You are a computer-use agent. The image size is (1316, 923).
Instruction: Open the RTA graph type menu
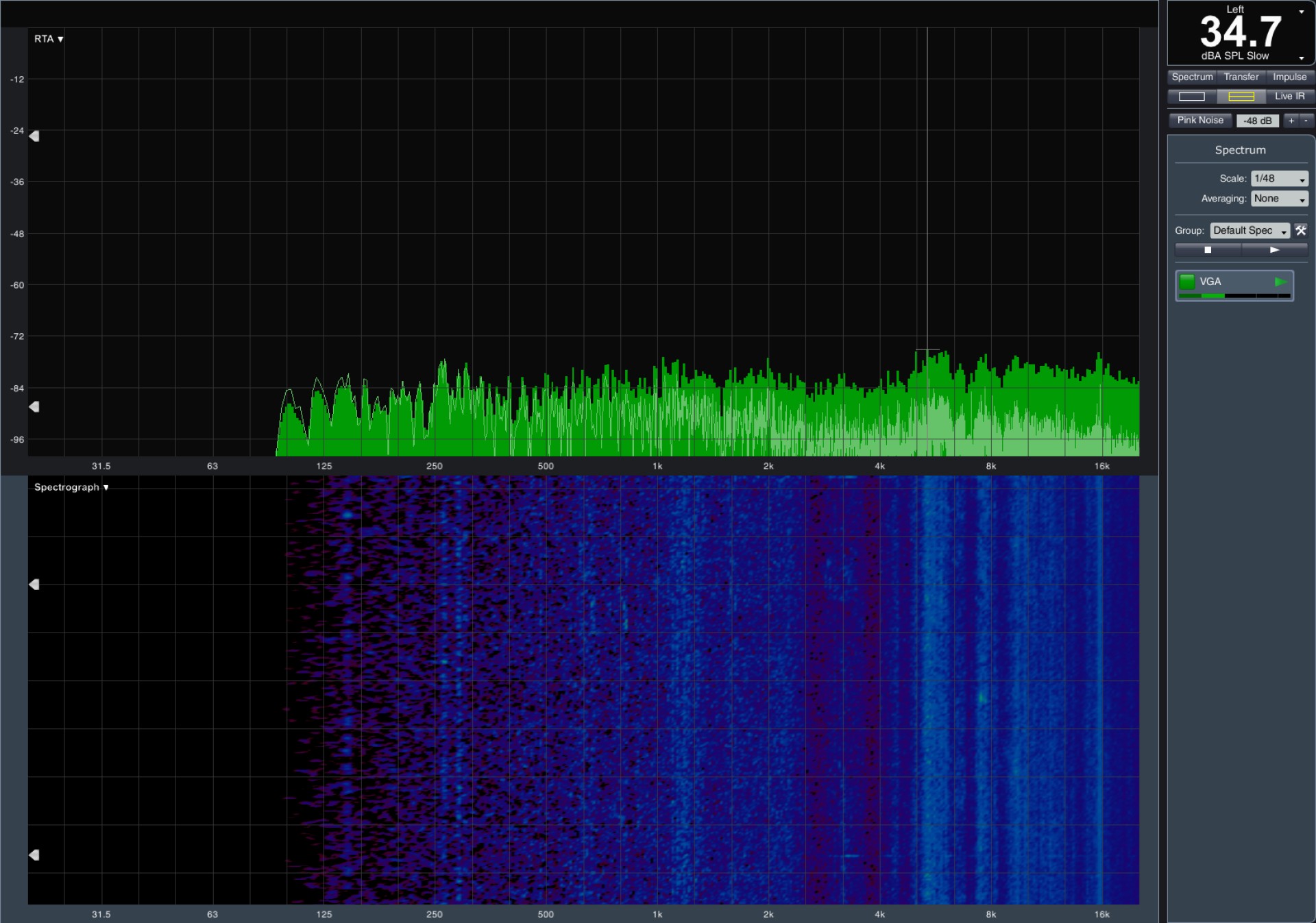click(x=49, y=39)
